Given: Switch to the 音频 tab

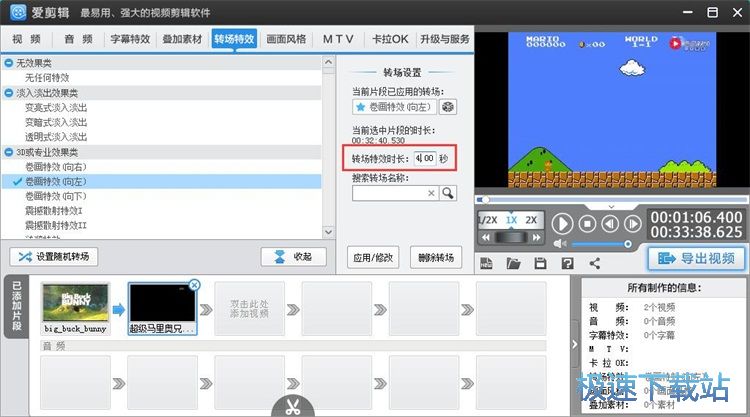Looking at the screenshot, I should coord(78,39).
